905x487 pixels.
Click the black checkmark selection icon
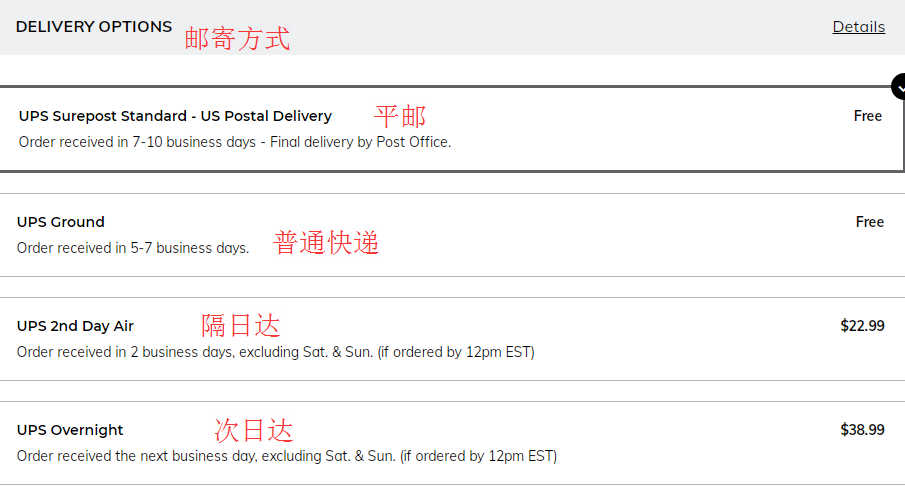897,86
